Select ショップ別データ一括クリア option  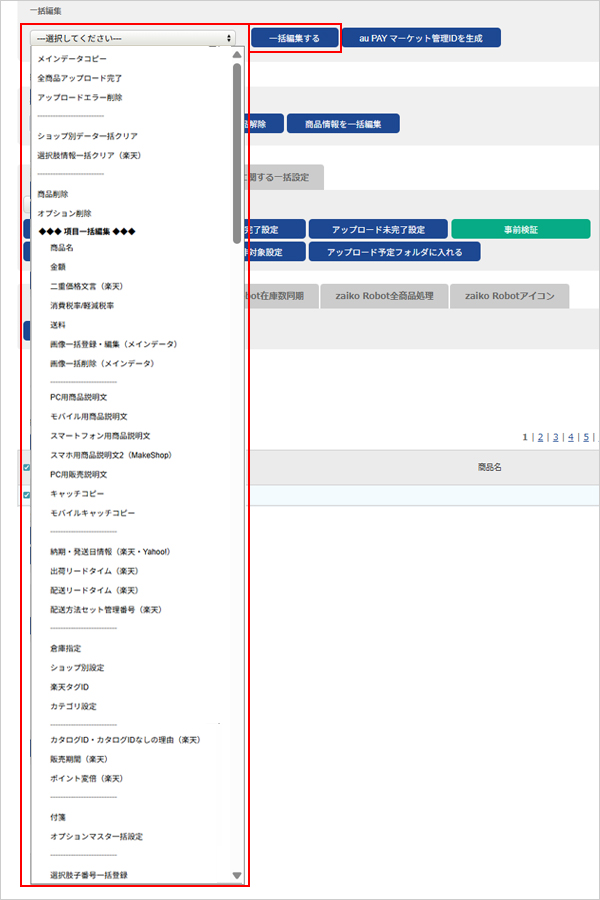[x=87, y=136]
